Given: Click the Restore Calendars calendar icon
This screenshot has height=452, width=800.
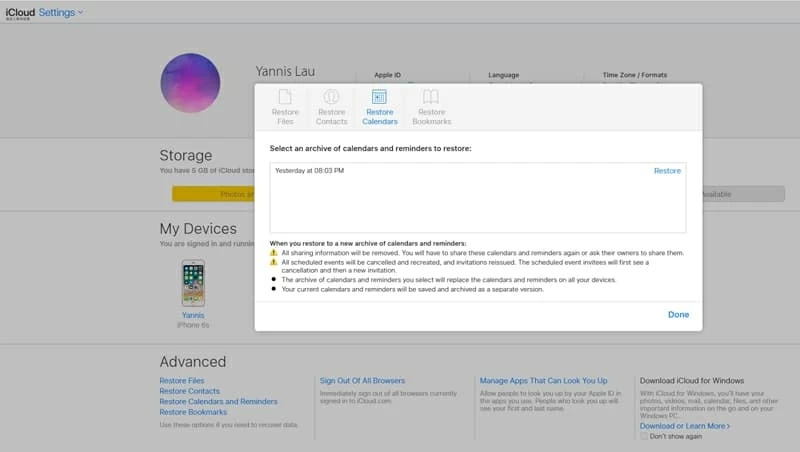Looking at the screenshot, I should (x=380, y=97).
